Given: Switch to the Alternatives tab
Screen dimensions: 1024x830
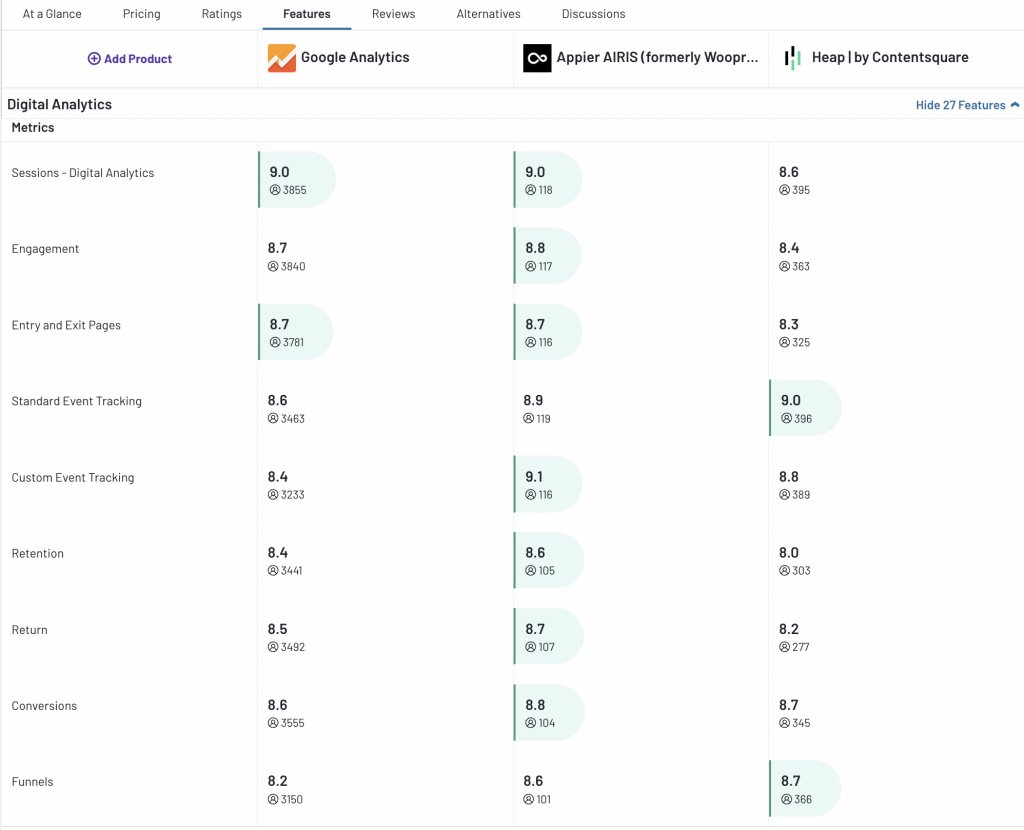Looking at the screenshot, I should (x=488, y=13).
